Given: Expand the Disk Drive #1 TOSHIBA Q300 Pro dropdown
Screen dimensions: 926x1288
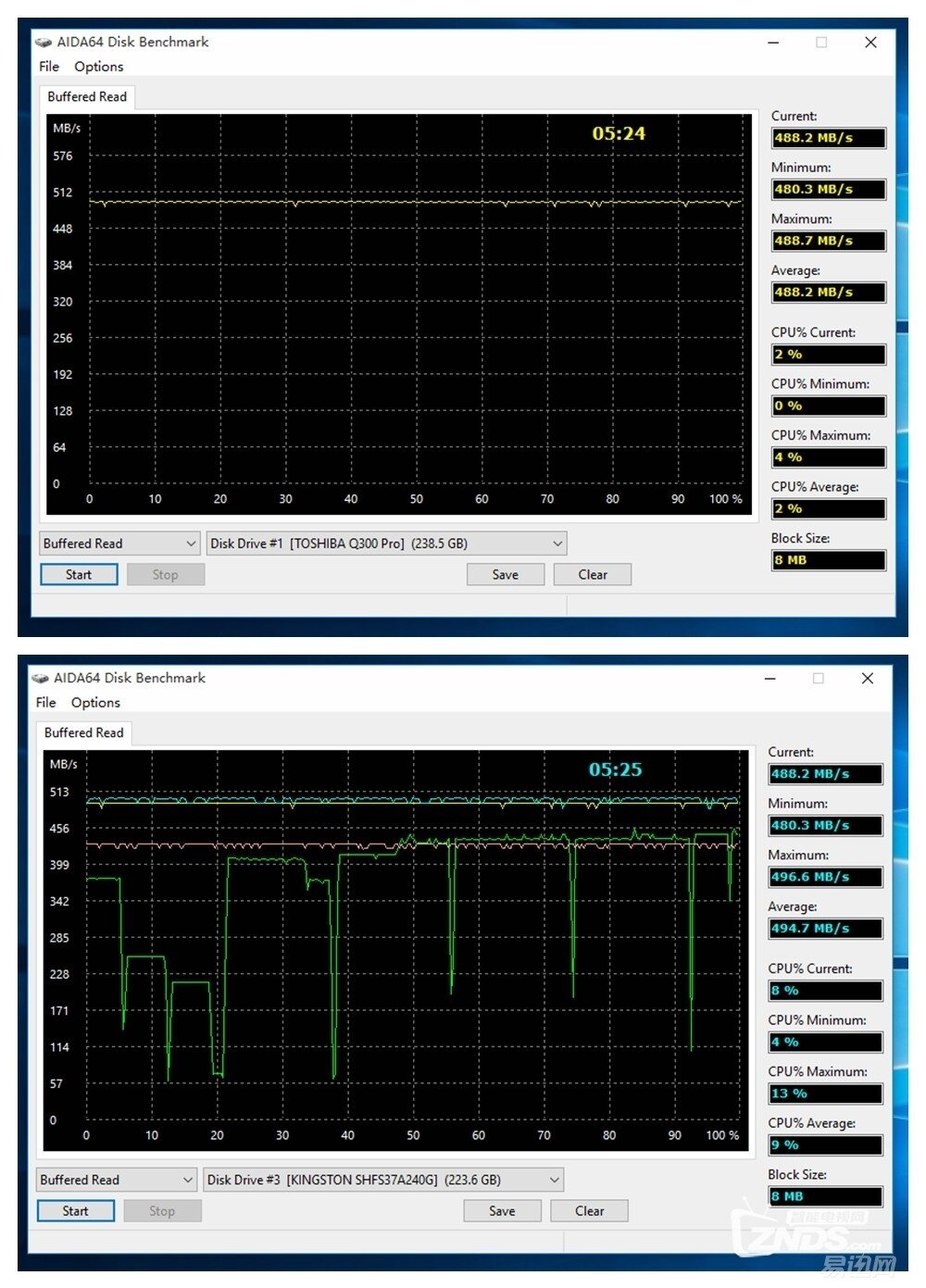Looking at the screenshot, I should point(386,544).
